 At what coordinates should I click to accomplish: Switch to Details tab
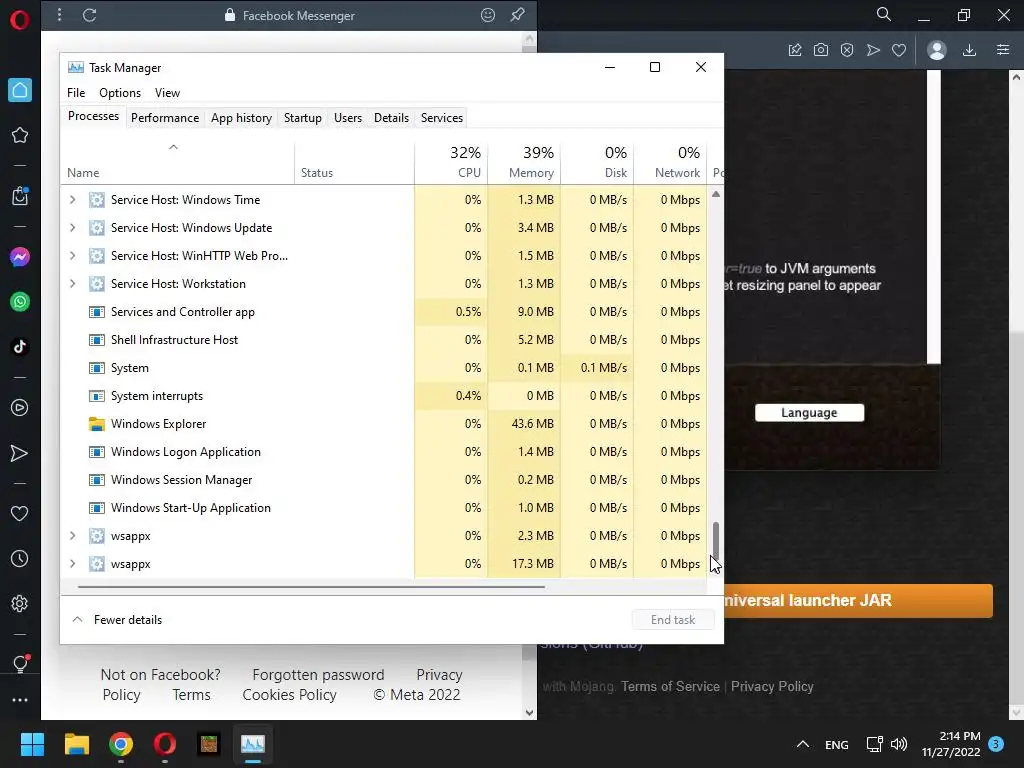point(391,118)
